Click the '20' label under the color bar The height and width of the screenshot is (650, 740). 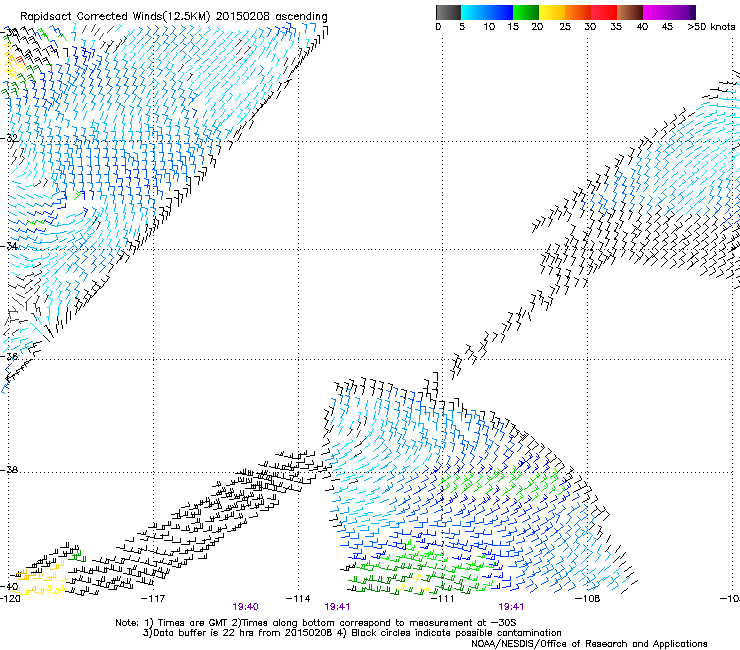[x=537, y=27]
